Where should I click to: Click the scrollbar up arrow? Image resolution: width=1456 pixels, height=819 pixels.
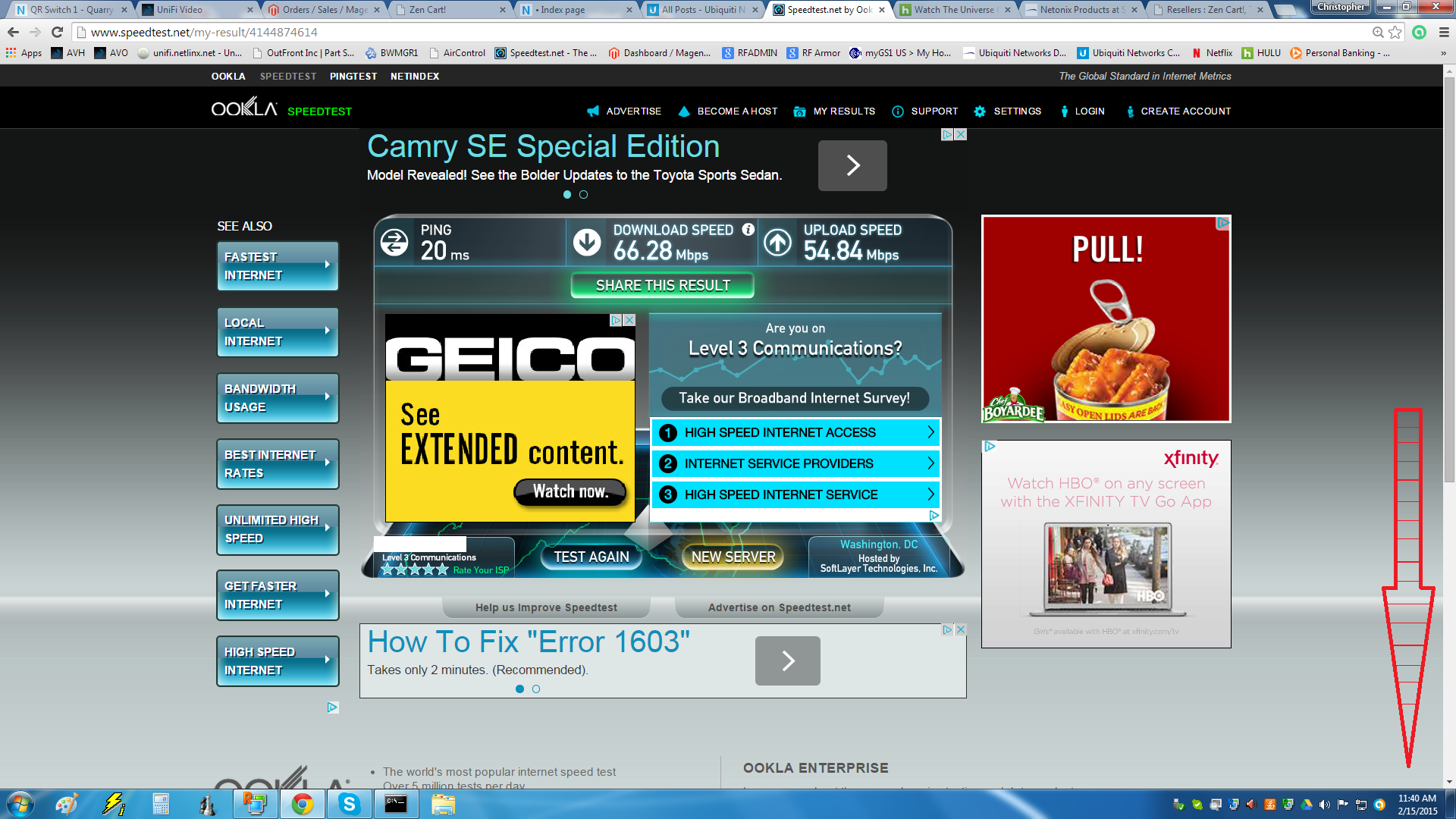(1449, 71)
